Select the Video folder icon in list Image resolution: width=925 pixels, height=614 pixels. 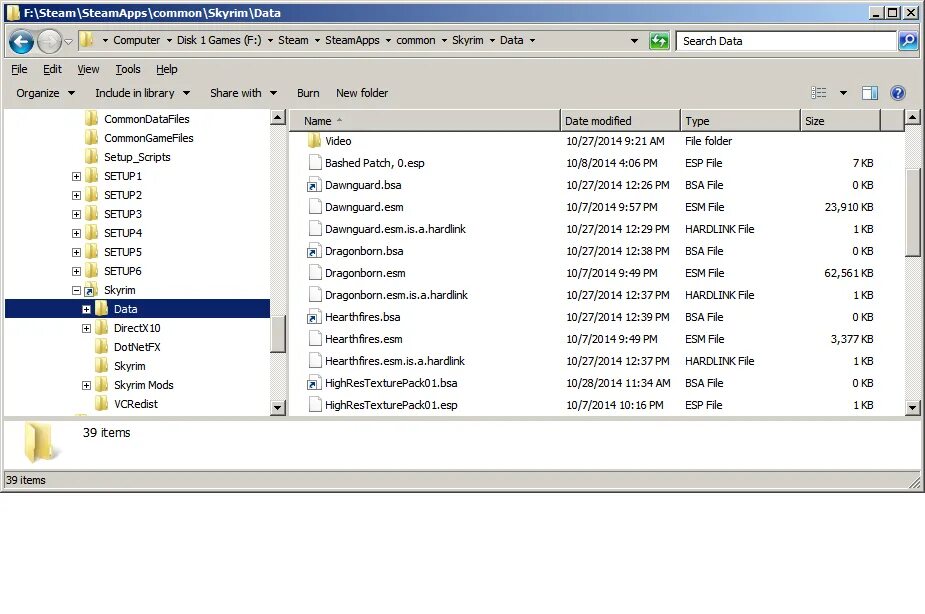(314, 140)
